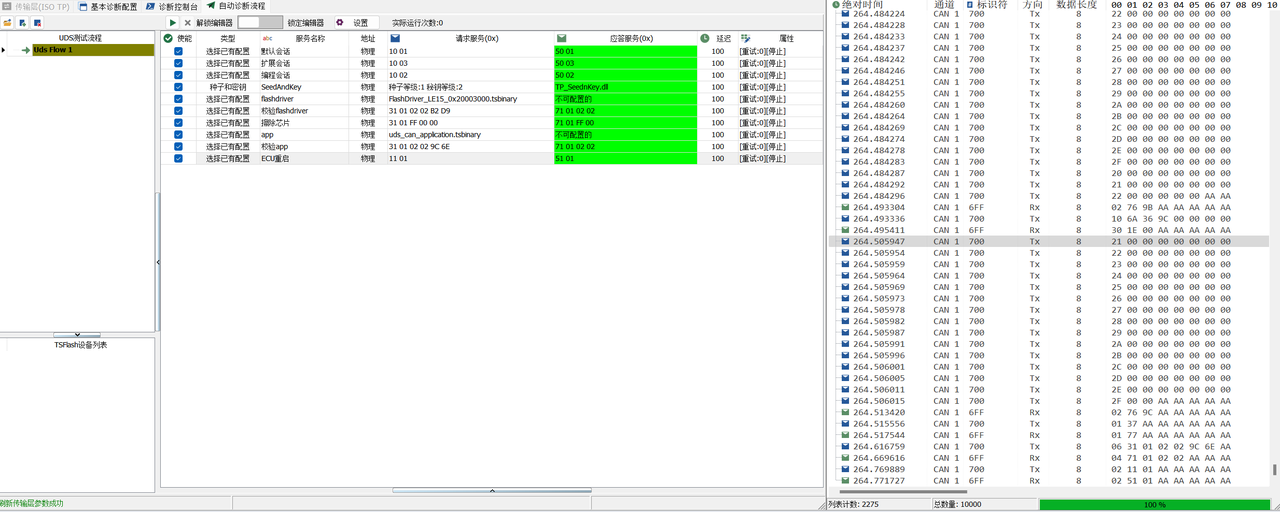Flip the 解锁/锁定编辑器 lock switch
1280x512 pixels.
[260, 22]
